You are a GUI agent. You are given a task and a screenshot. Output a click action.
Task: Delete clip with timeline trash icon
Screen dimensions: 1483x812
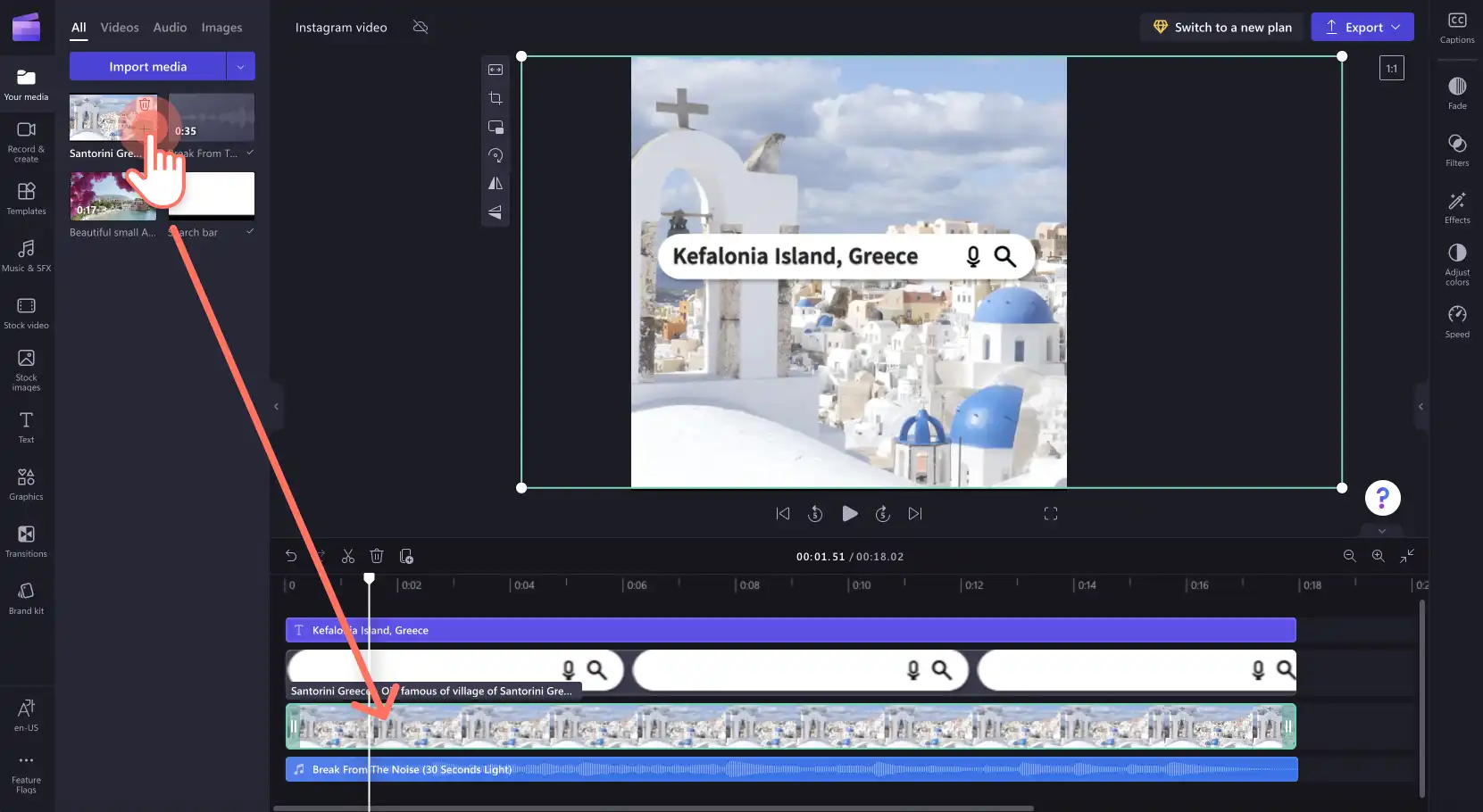pos(377,556)
